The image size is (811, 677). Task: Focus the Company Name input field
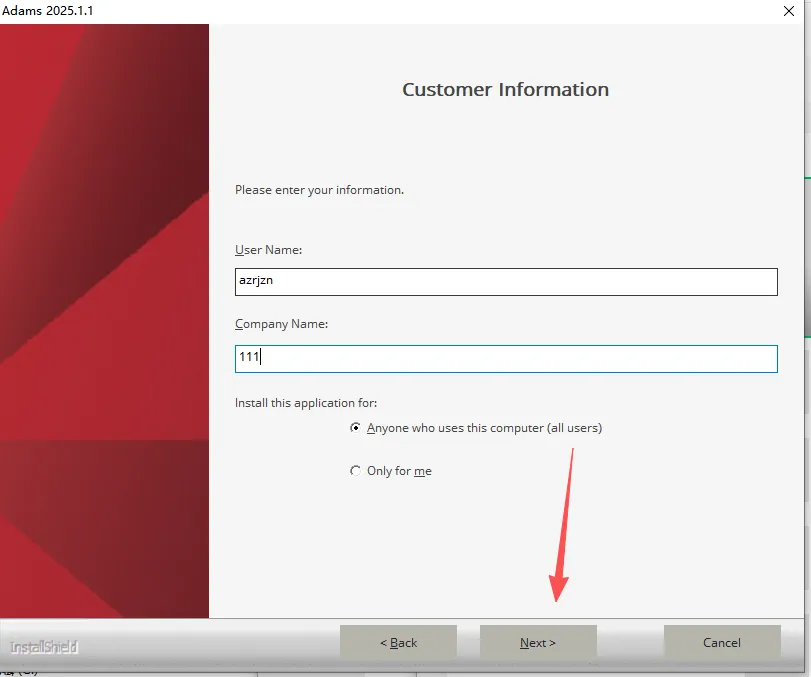click(506, 359)
